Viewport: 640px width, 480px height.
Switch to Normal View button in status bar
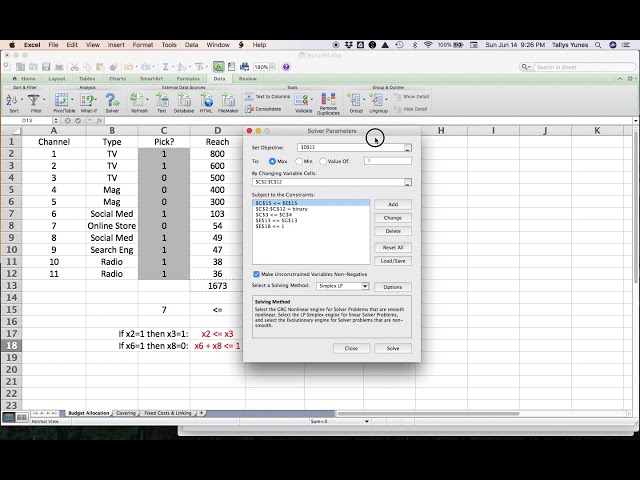[9, 417]
